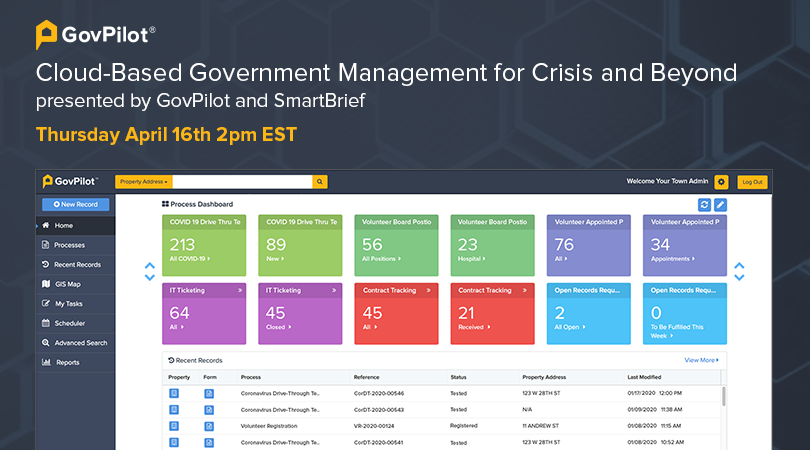810x450 pixels.
Task: Click the Registered status cell
Action: click(x=463, y=426)
